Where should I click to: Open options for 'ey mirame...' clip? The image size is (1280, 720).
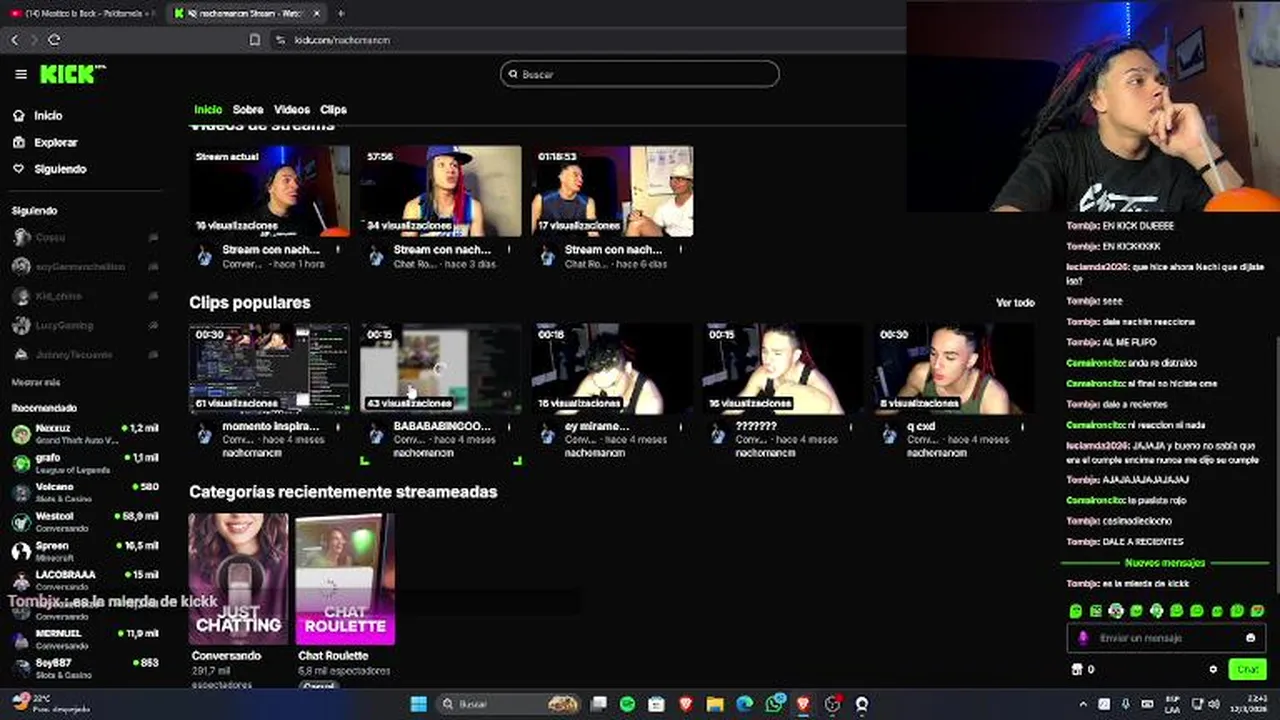(x=680, y=427)
